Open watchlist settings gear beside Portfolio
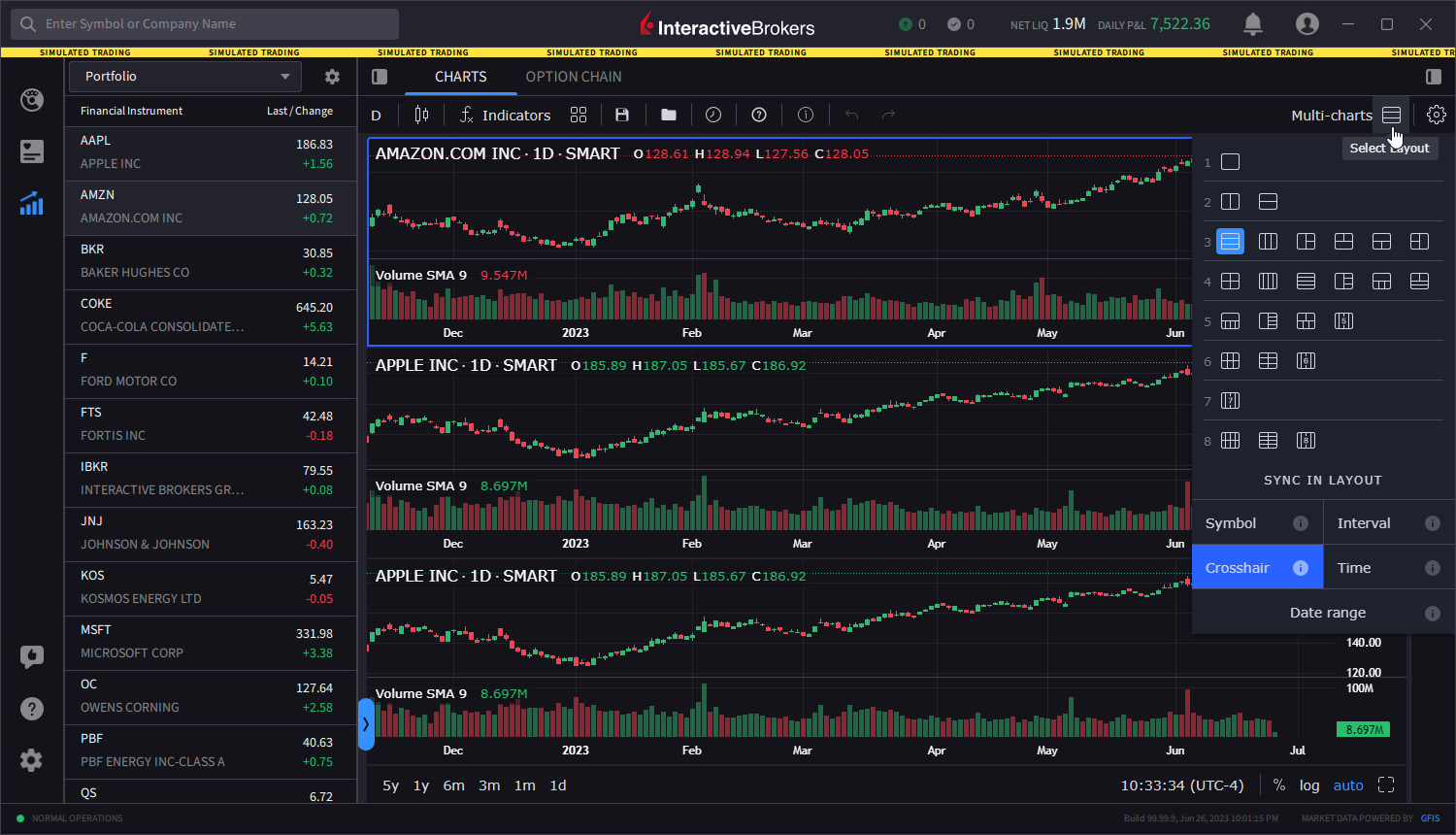 tap(332, 76)
